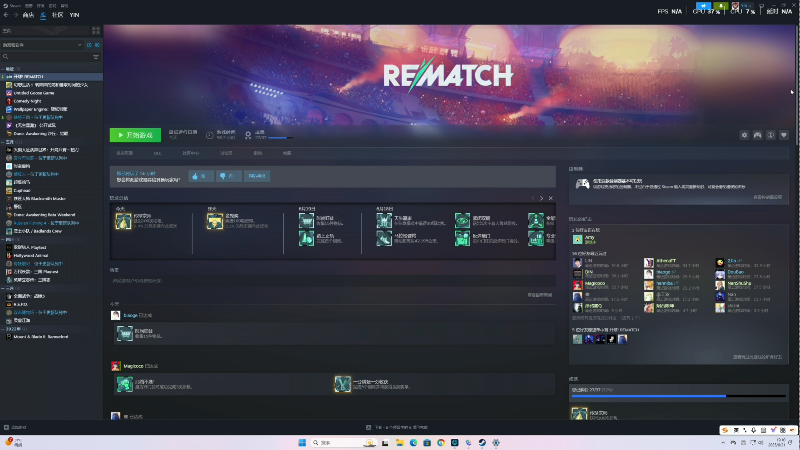
Task: Switch to the 库 (Library) tab
Action: click(x=43, y=15)
